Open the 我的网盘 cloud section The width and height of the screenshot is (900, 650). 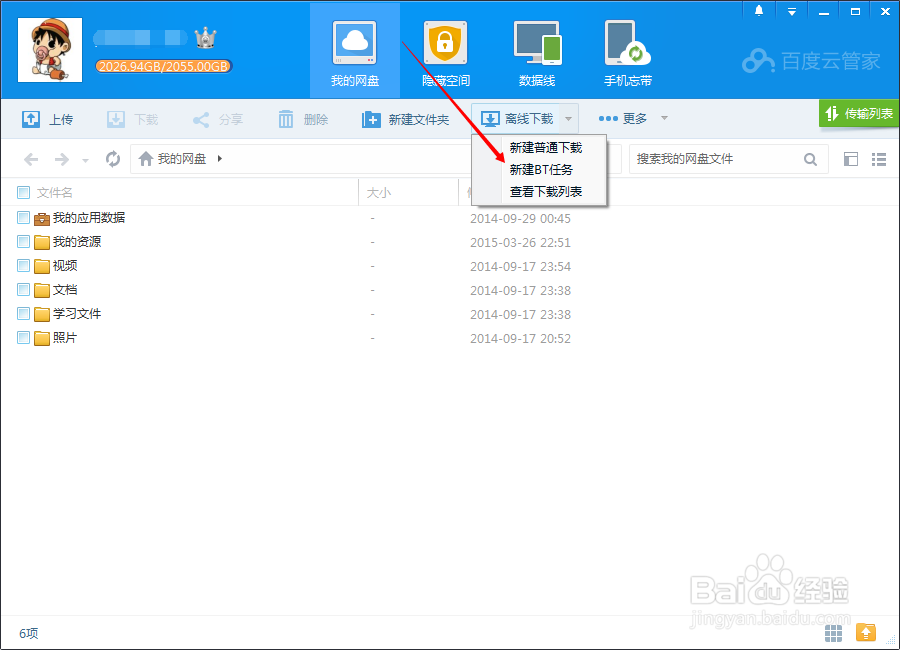pos(354,50)
